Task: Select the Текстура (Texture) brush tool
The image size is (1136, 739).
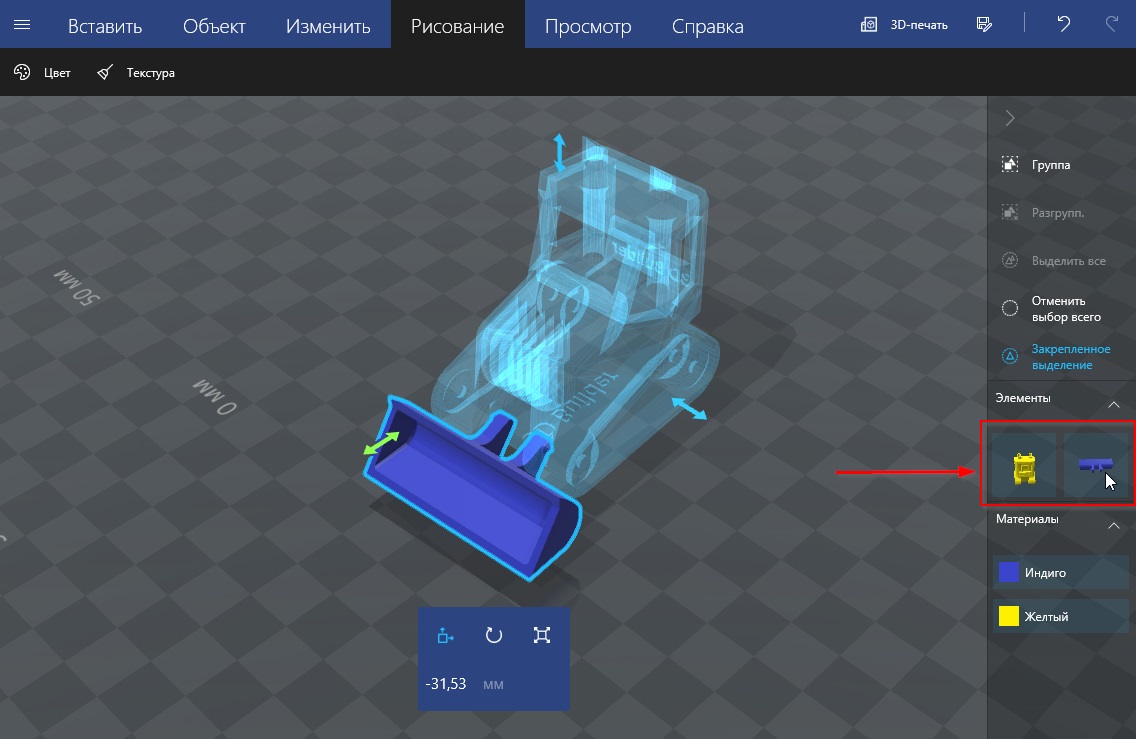Action: click(x=136, y=73)
